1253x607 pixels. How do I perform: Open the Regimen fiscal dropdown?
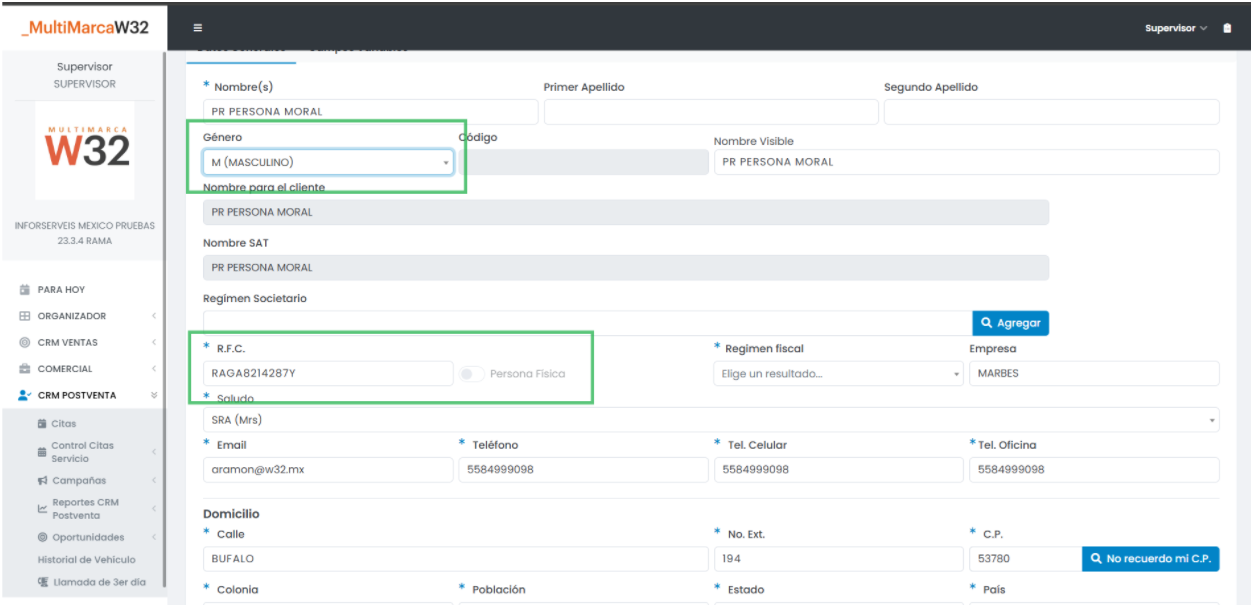tap(838, 374)
